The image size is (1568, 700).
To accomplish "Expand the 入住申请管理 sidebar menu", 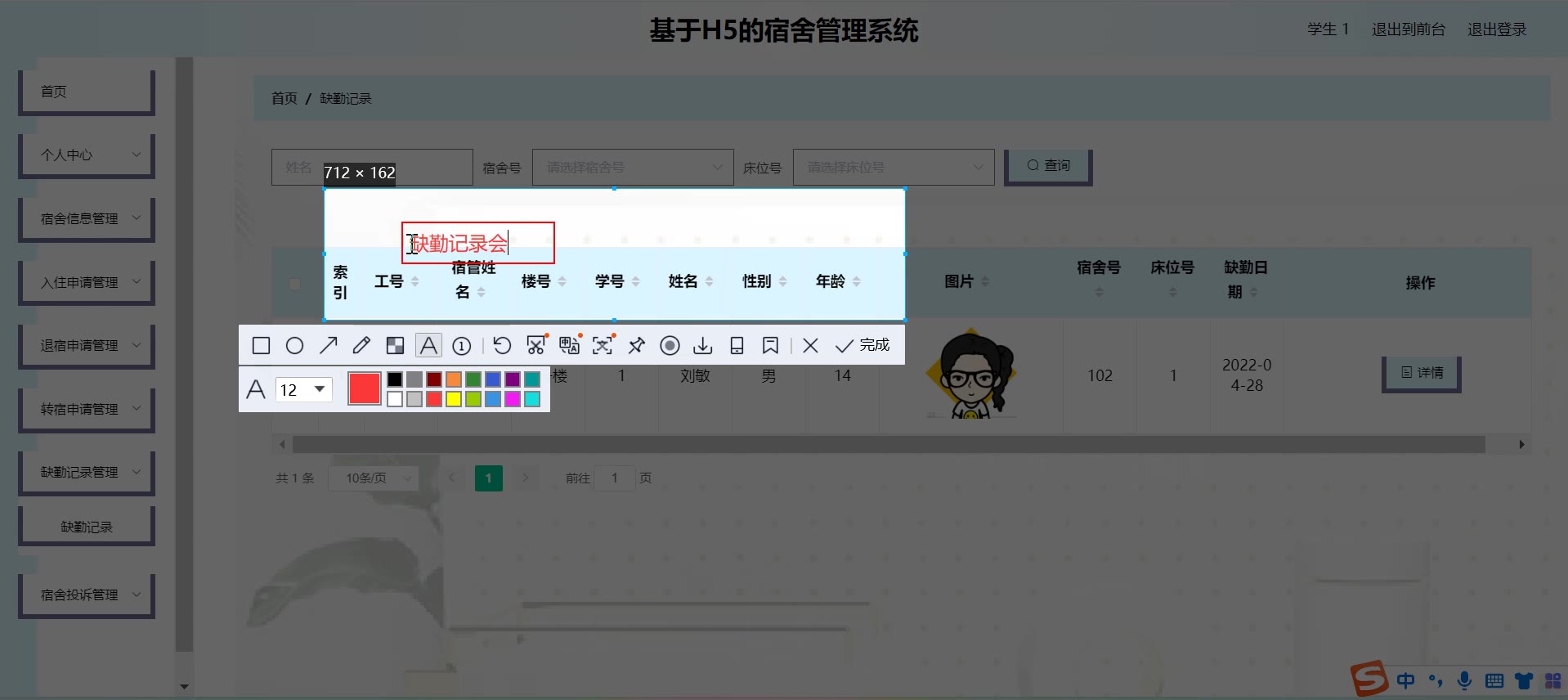I will click(87, 282).
